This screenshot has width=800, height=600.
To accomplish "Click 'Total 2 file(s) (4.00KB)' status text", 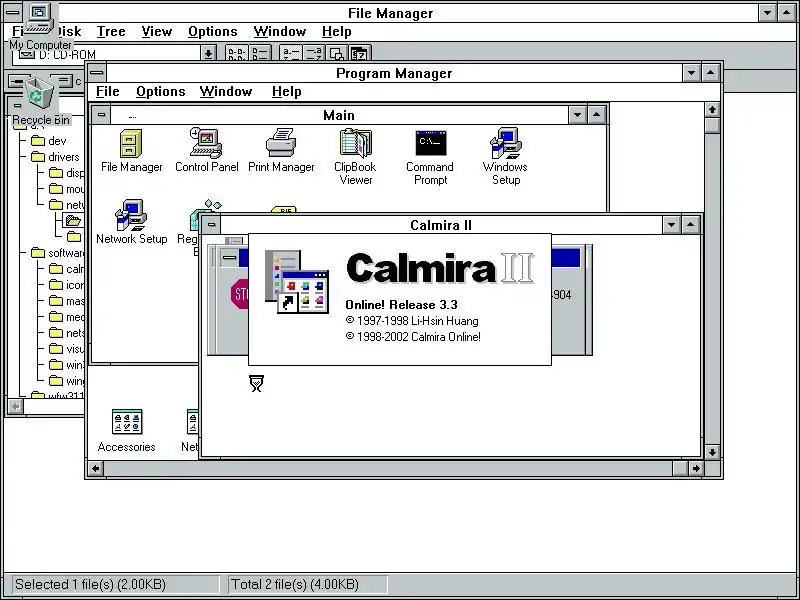I will pos(295,584).
